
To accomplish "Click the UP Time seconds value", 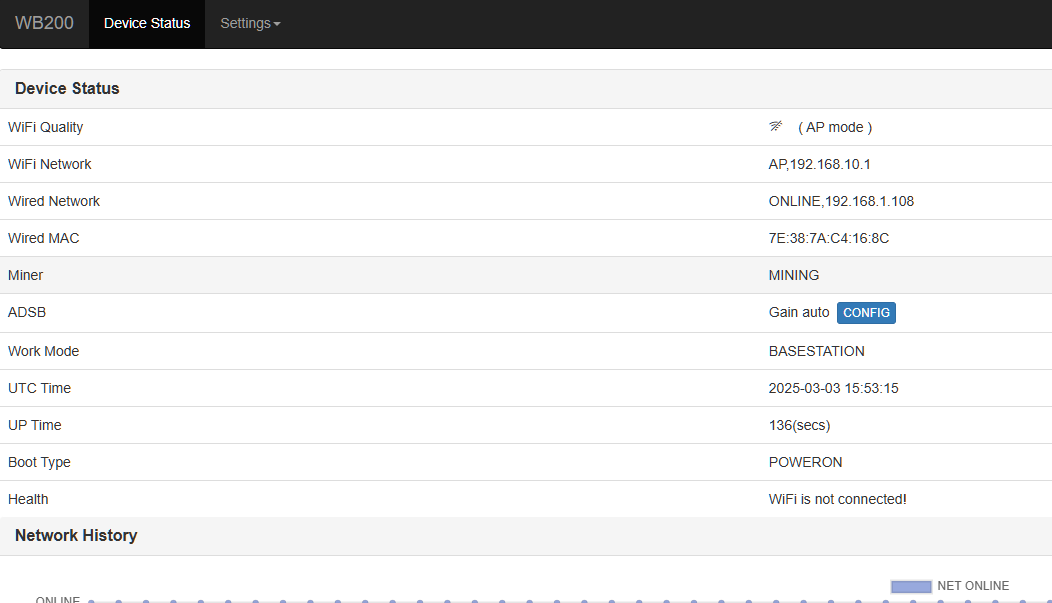I will coord(799,425).
